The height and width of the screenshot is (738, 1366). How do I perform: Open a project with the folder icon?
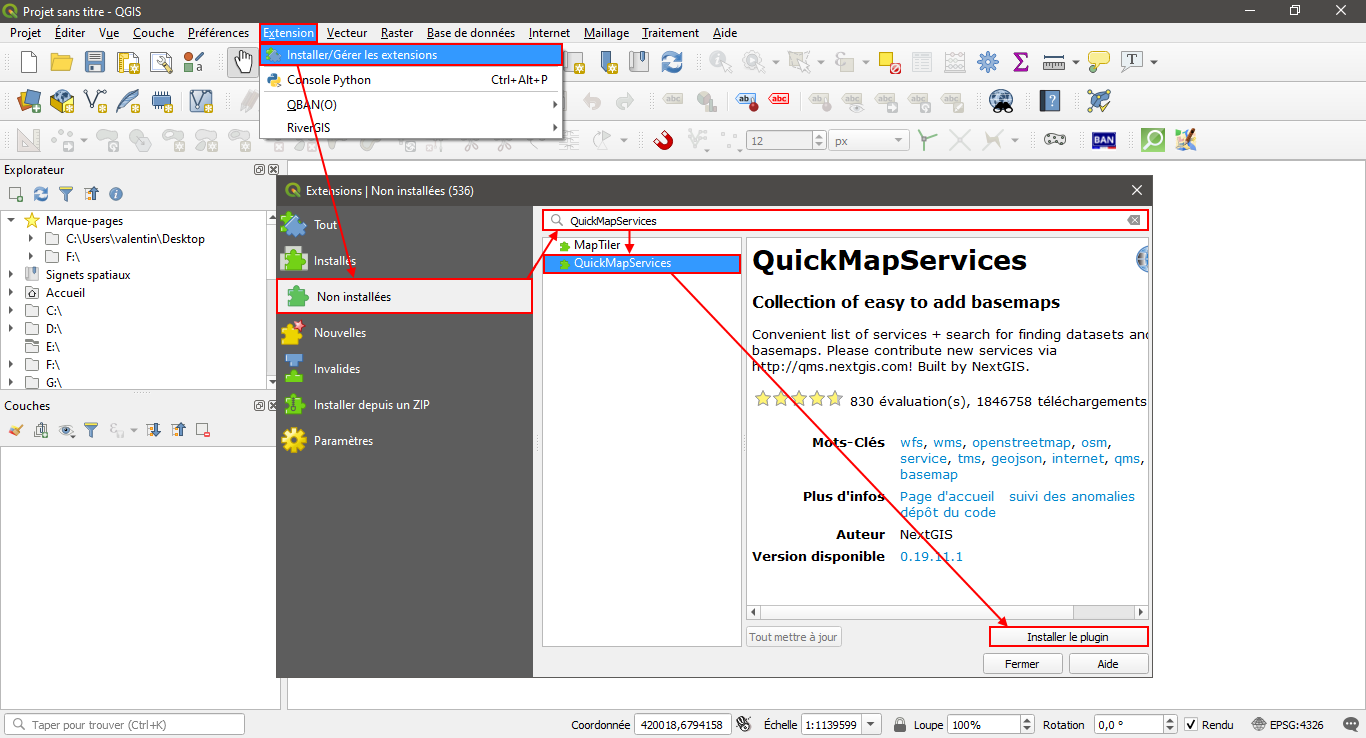click(62, 62)
